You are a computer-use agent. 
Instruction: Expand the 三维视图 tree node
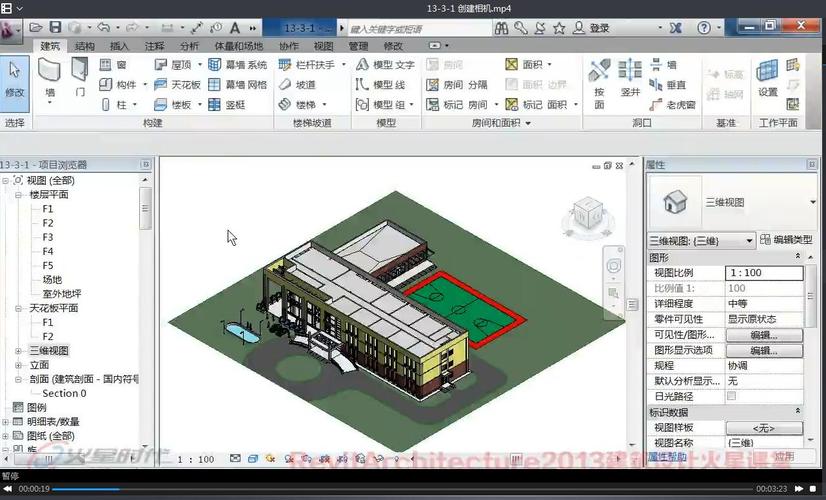point(19,351)
